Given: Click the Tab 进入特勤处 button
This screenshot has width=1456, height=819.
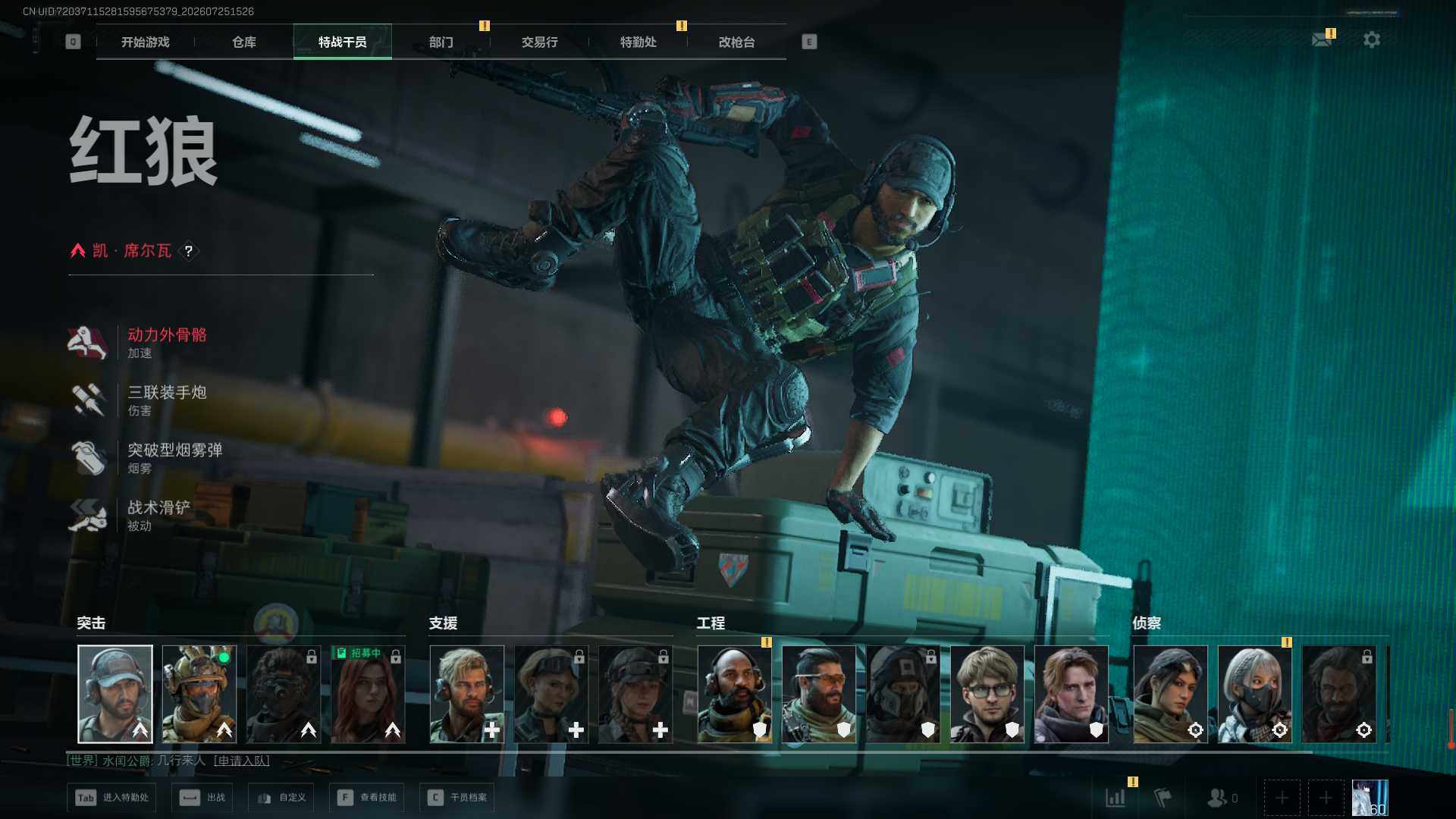Looking at the screenshot, I should pyautogui.click(x=111, y=798).
